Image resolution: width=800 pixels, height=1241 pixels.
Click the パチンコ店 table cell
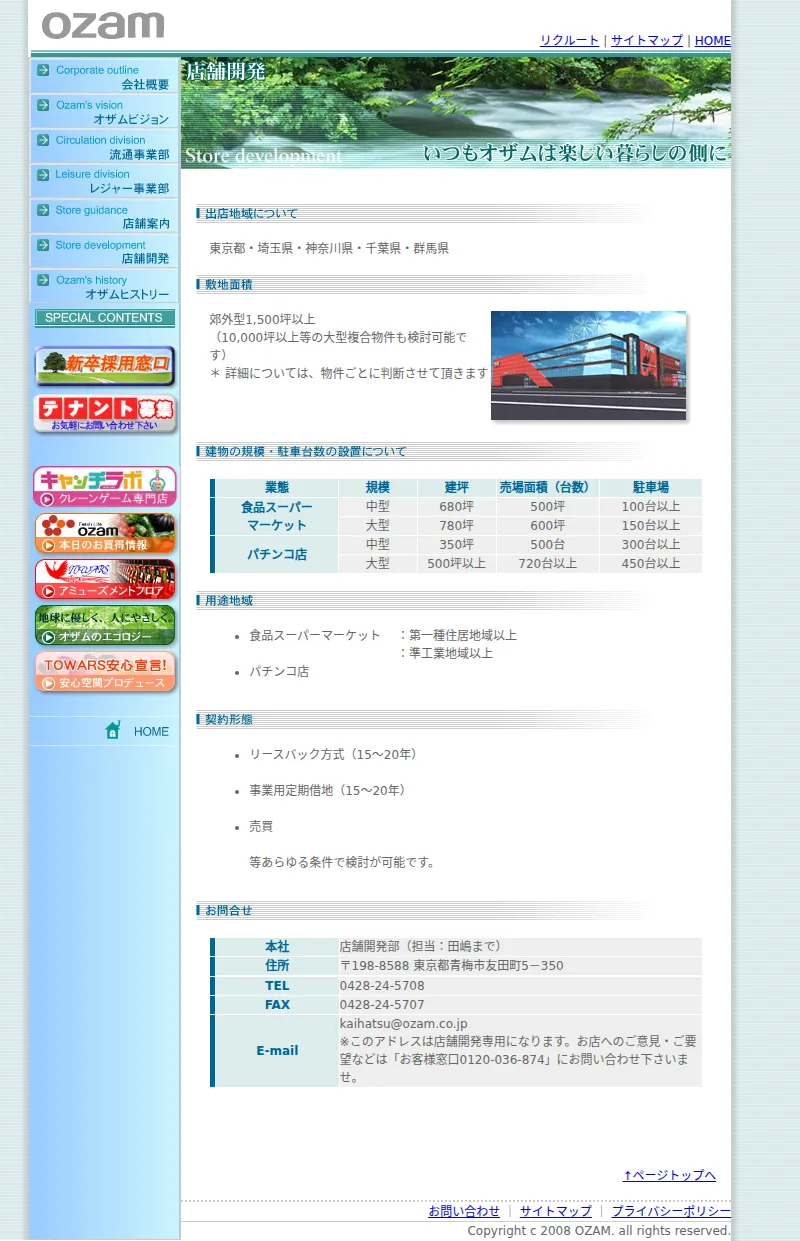pyautogui.click(x=276, y=554)
